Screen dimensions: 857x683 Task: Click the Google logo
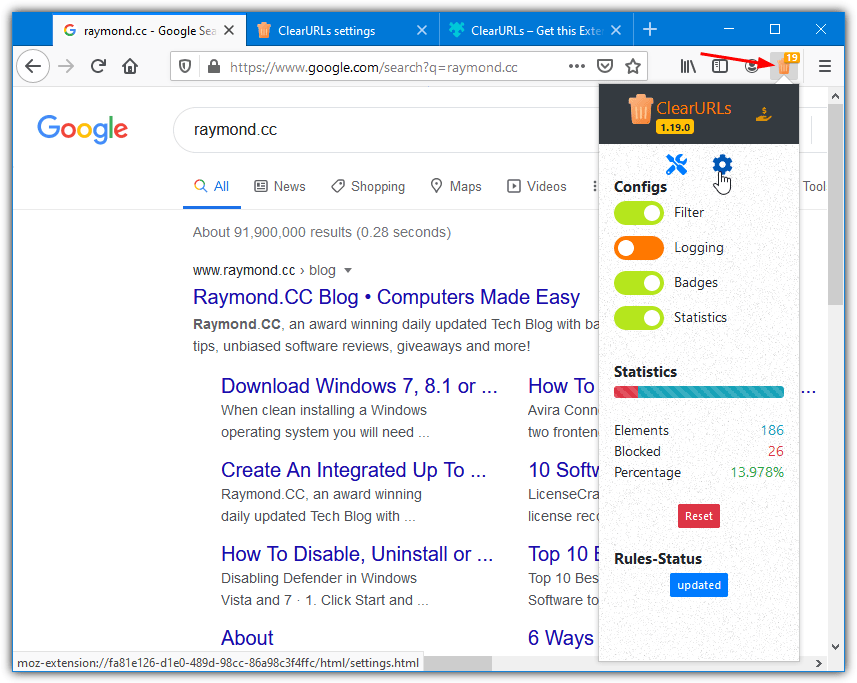pyautogui.click(x=83, y=129)
